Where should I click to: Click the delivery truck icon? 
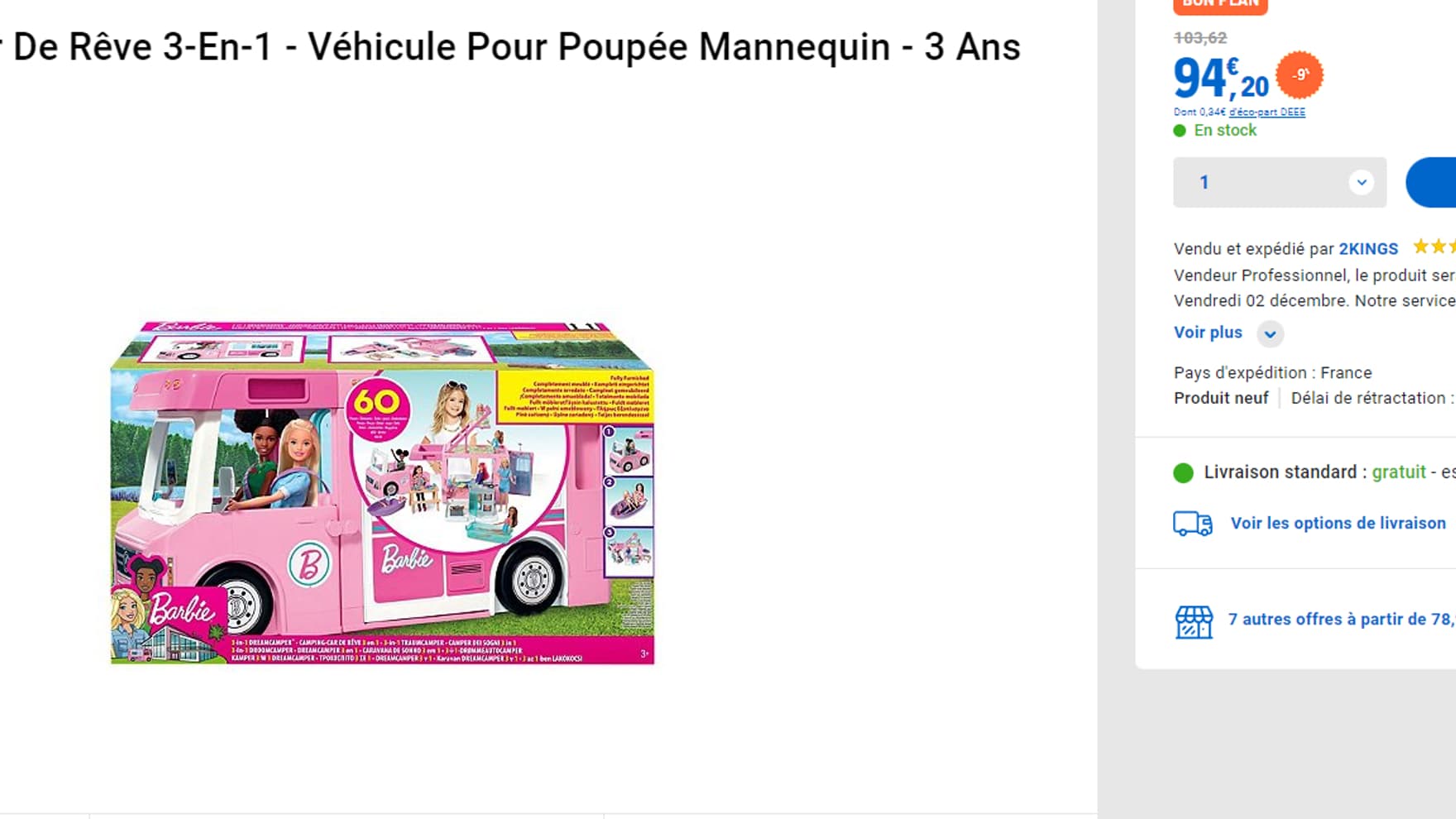(x=1192, y=524)
